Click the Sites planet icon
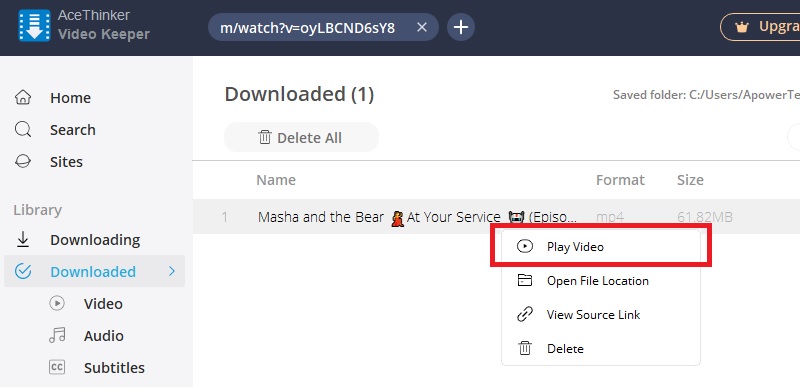800x387 pixels. [x=23, y=162]
